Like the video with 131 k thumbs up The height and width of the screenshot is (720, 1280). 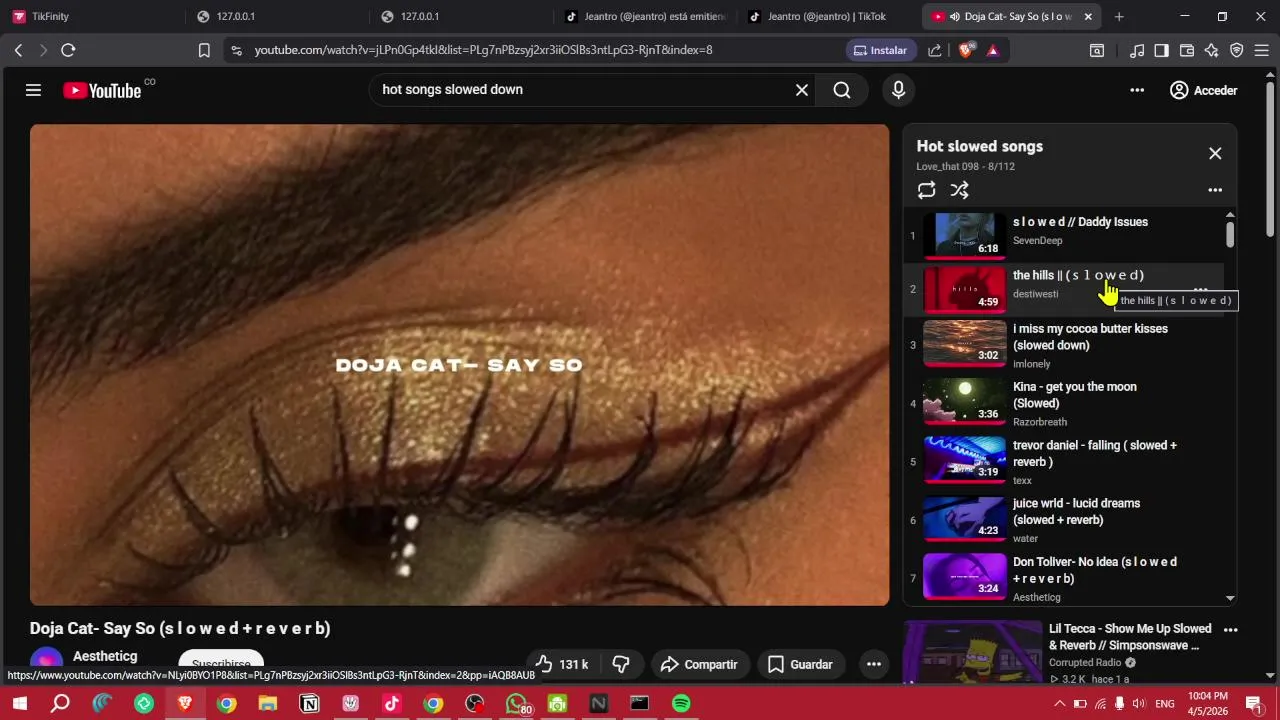point(562,664)
